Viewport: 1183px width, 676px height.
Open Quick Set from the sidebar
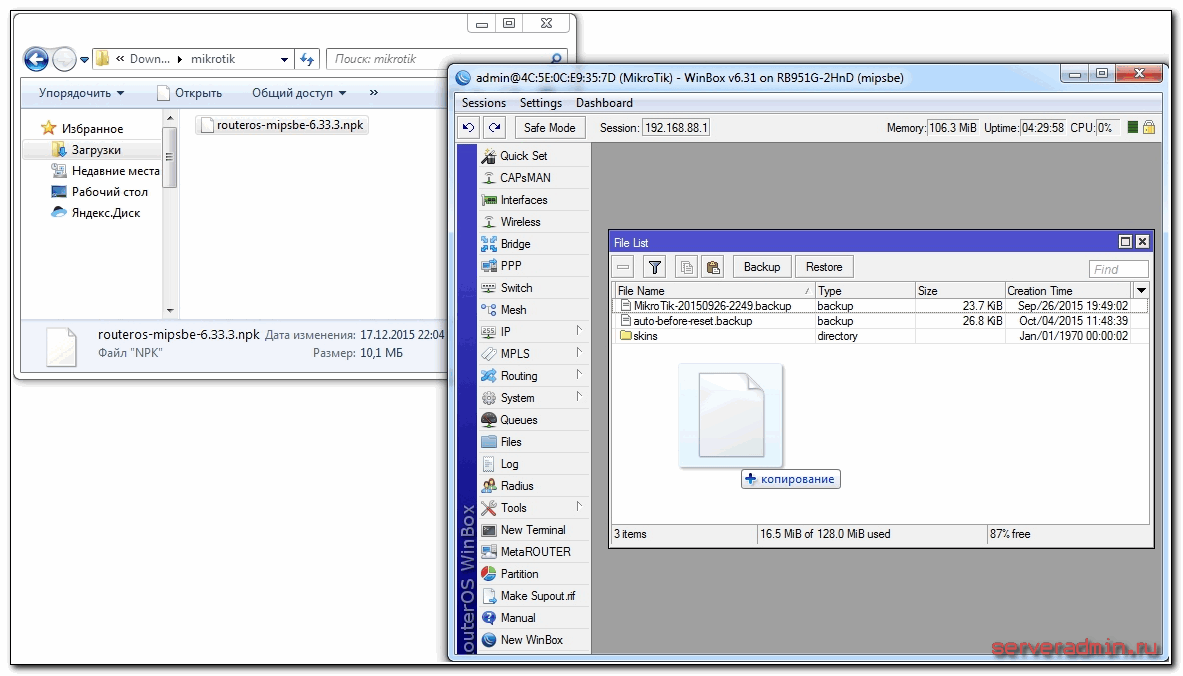point(523,156)
